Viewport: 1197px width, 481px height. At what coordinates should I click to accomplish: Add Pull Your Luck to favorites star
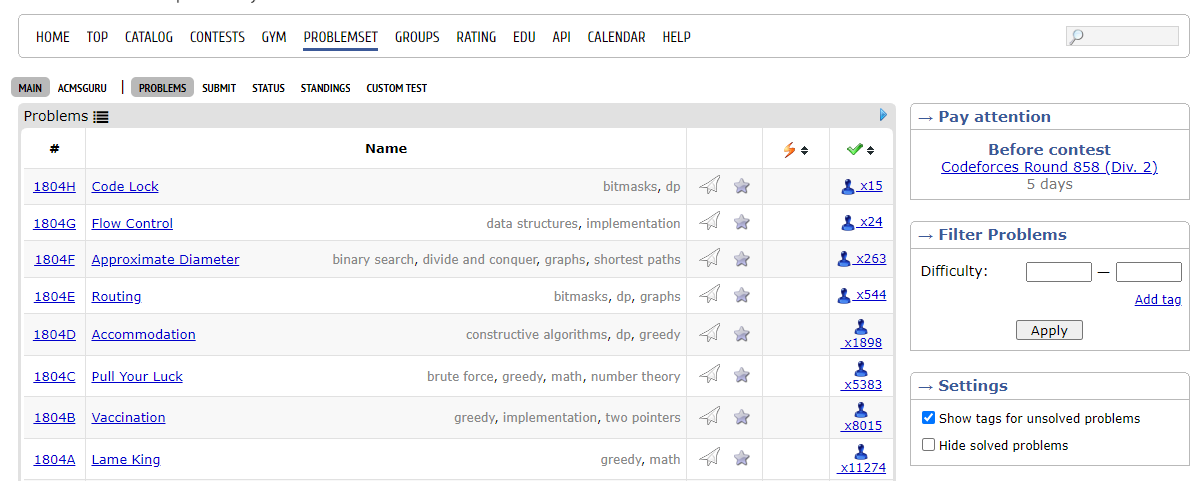pyautogui.click(x=741, y=376)
